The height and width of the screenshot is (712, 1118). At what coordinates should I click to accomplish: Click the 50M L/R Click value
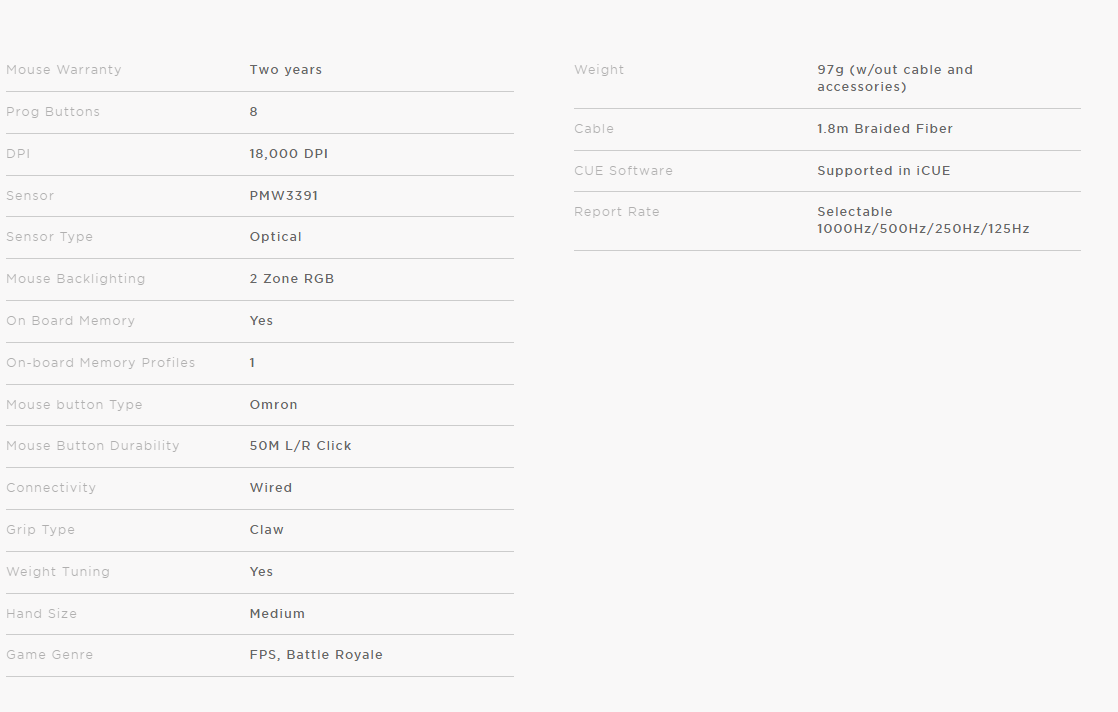(x=300, y=446)
